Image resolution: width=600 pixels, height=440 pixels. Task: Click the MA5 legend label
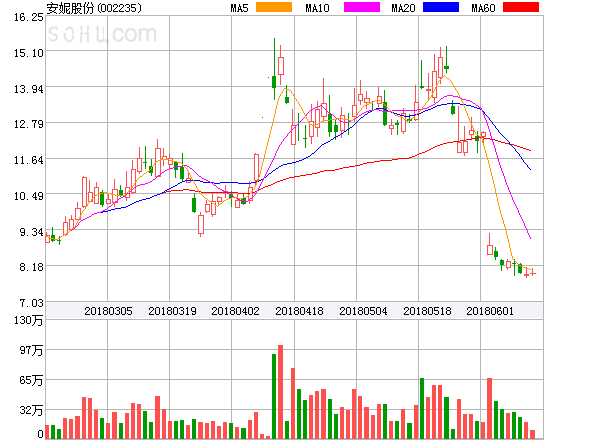pos(240,8)
